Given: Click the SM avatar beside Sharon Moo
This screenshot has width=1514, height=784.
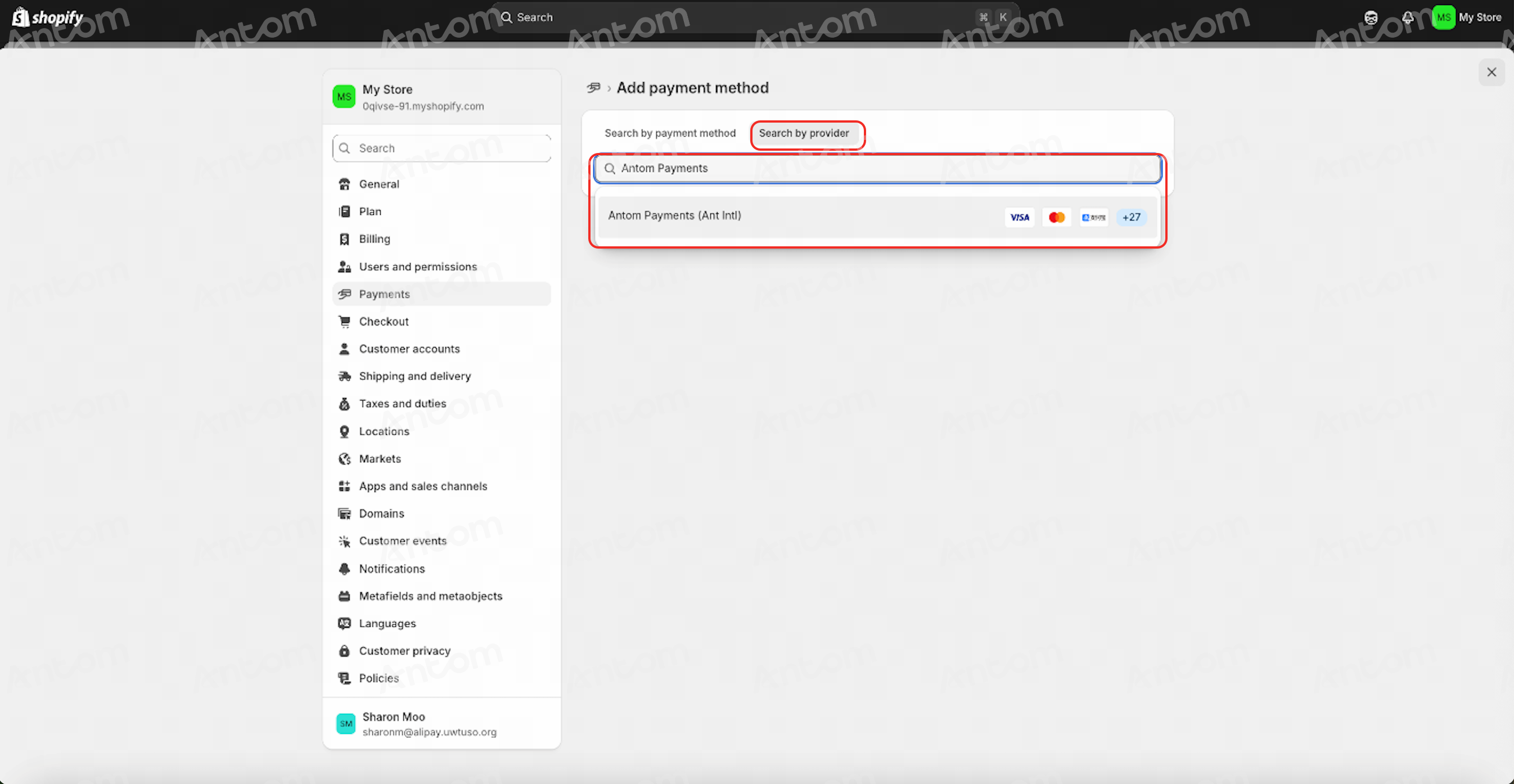Looking at the screenshot, I should 345,724.
